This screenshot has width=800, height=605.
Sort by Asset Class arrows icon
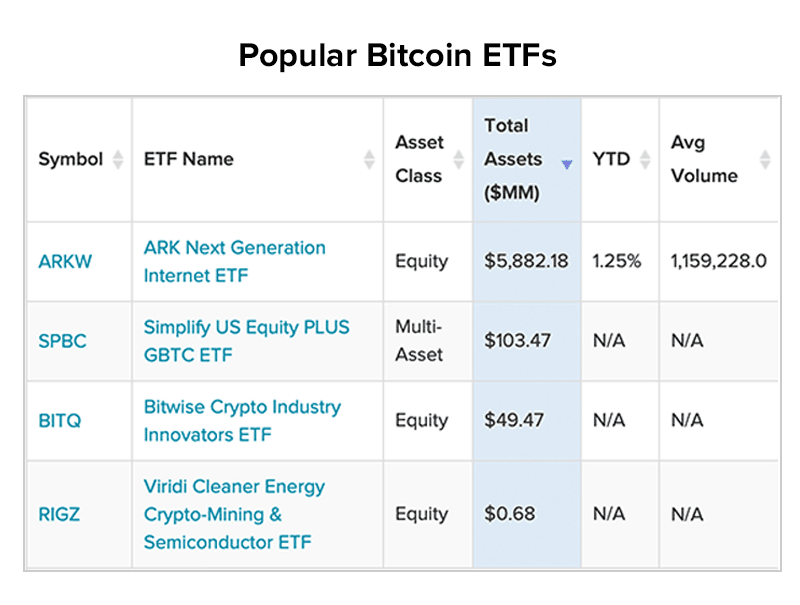coord(459,159)
